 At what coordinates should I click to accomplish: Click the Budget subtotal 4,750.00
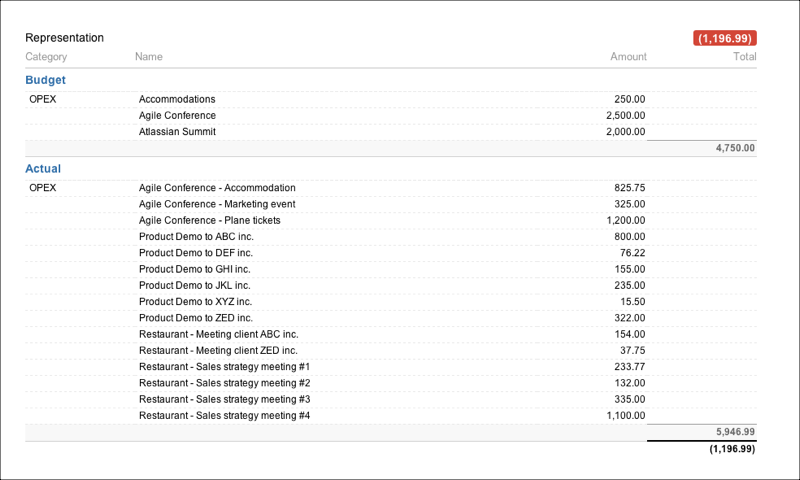click(x=735, y=148)
